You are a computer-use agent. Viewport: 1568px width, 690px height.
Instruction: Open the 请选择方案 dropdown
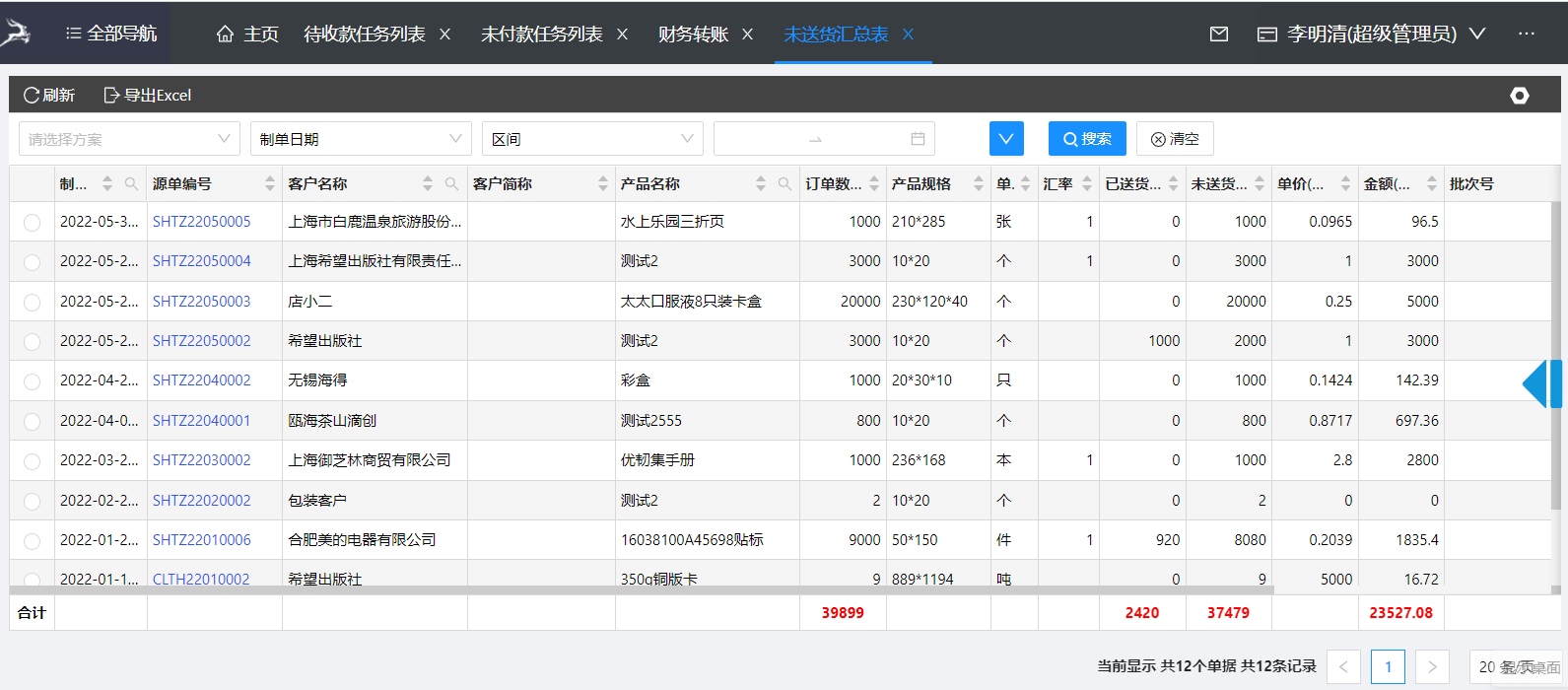129,139
